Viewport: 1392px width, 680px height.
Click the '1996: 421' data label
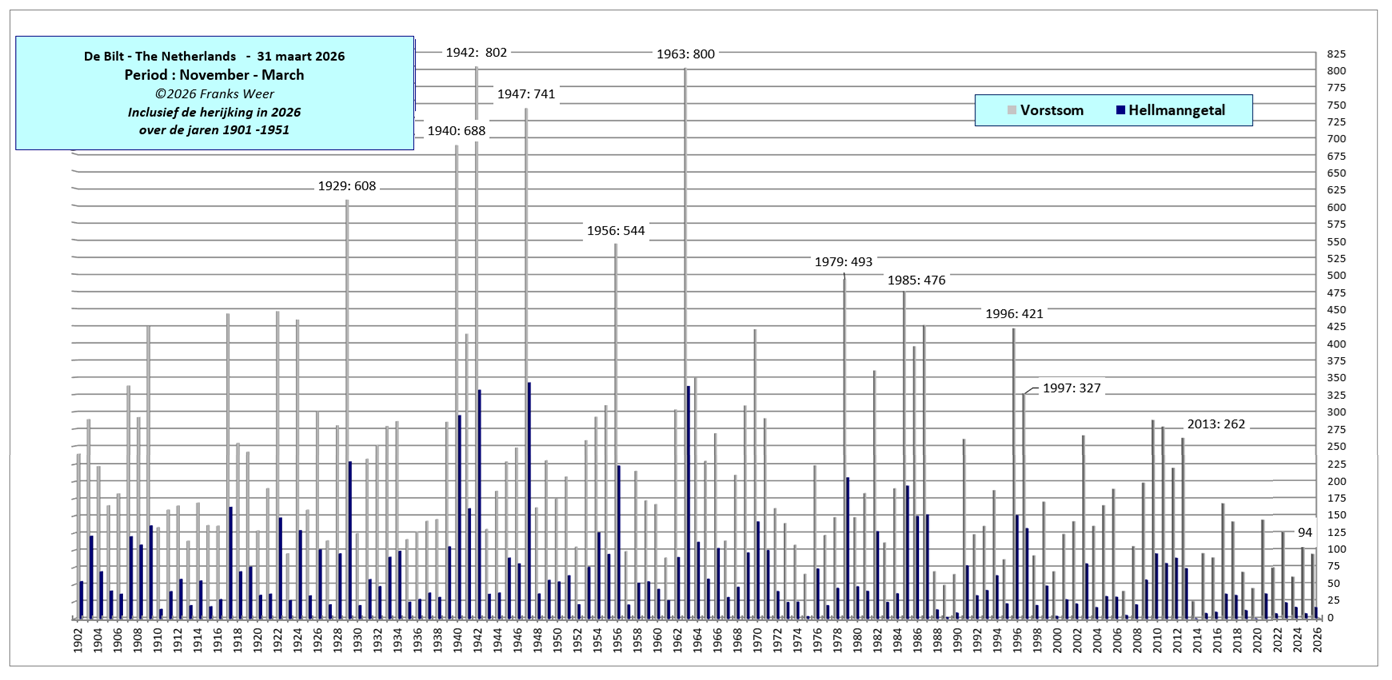point(1014,313)
